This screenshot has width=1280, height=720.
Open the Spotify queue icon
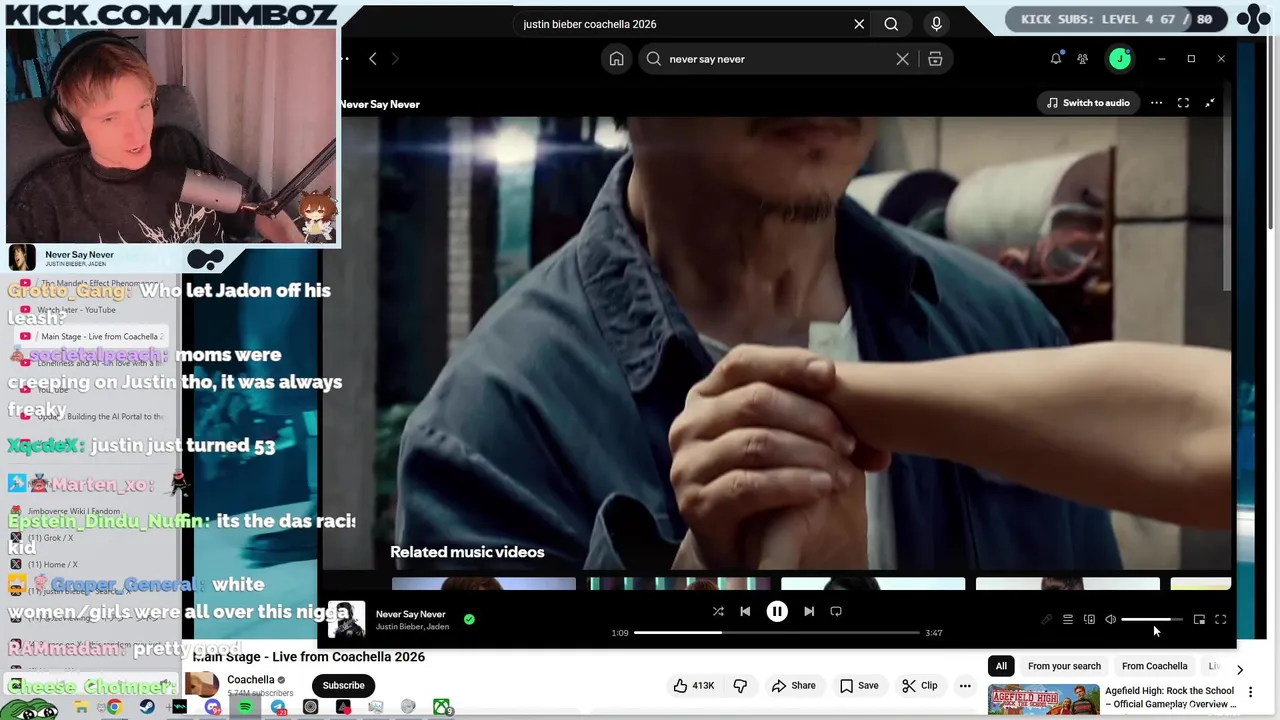1068,620
